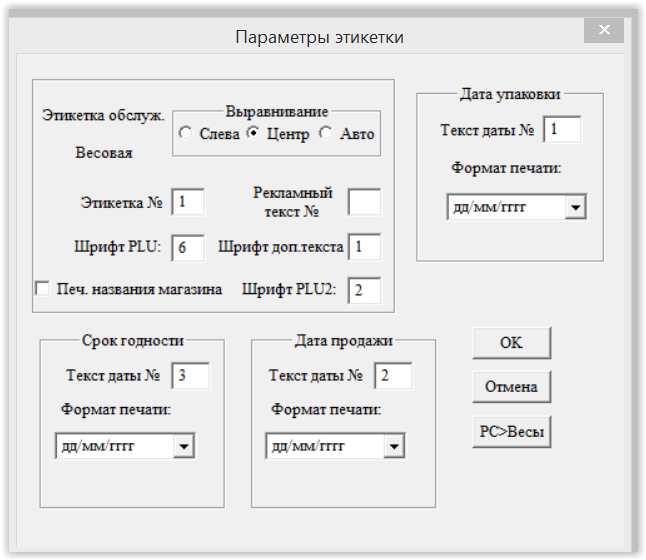This screenshot has width=646, height=560.
Task: Focus the Шрифт PLU input field
Action: point(188,247)
